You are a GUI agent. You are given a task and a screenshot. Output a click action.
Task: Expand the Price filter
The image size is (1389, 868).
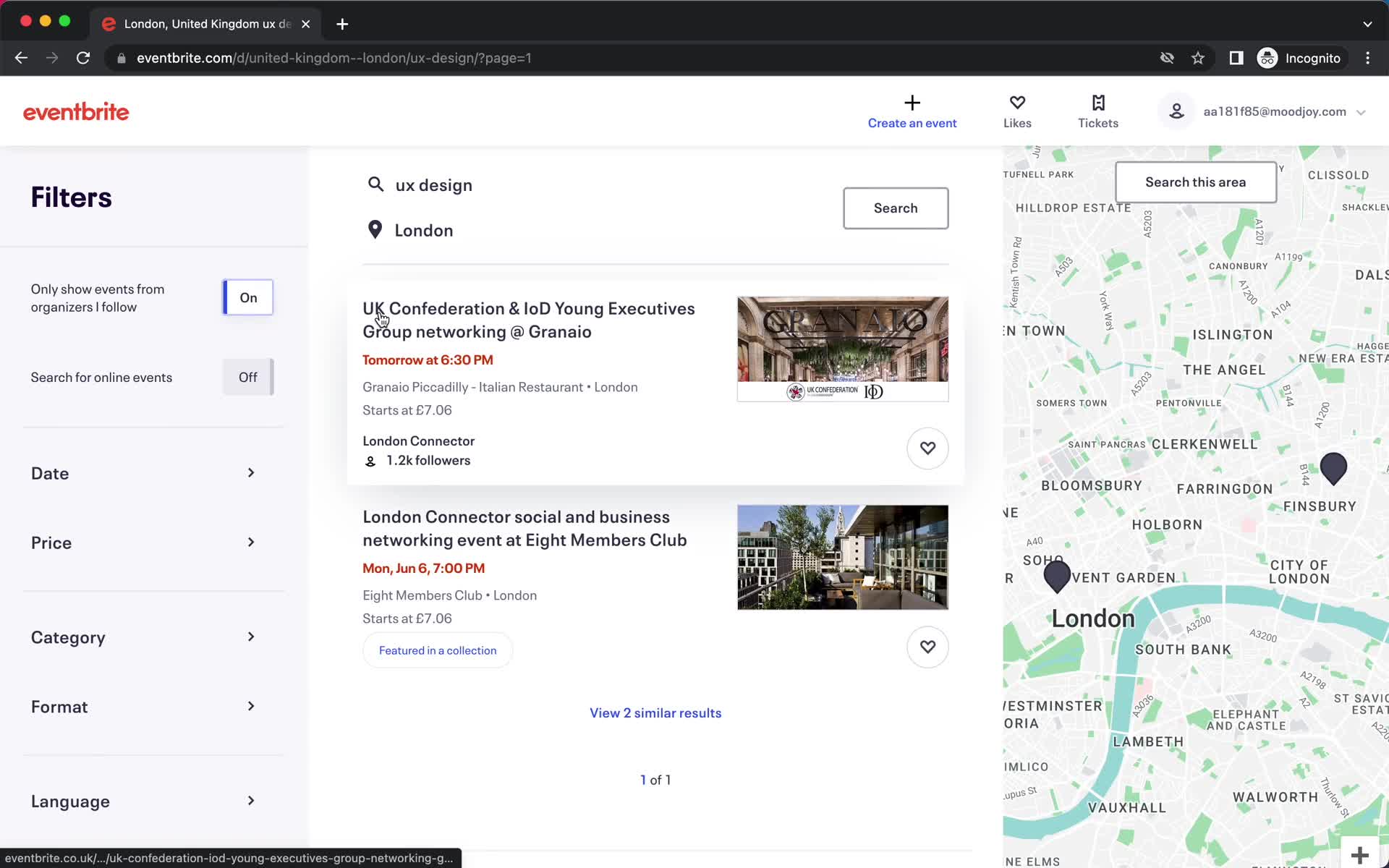tap(143, 542)
